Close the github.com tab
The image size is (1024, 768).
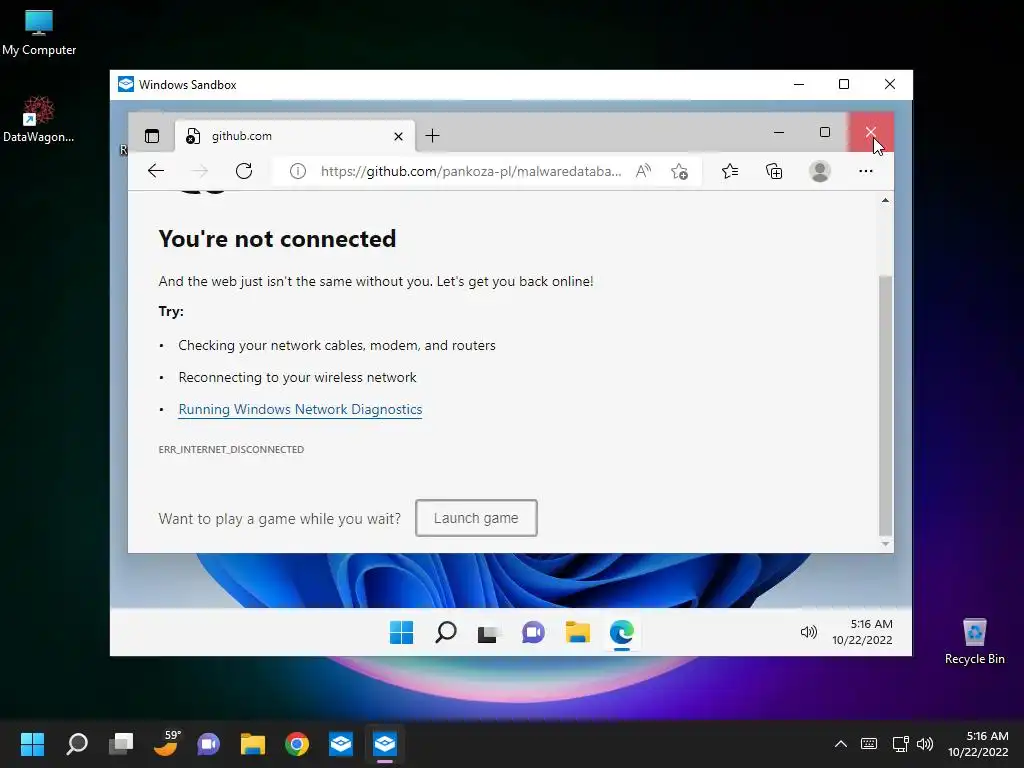pos(398,136)
